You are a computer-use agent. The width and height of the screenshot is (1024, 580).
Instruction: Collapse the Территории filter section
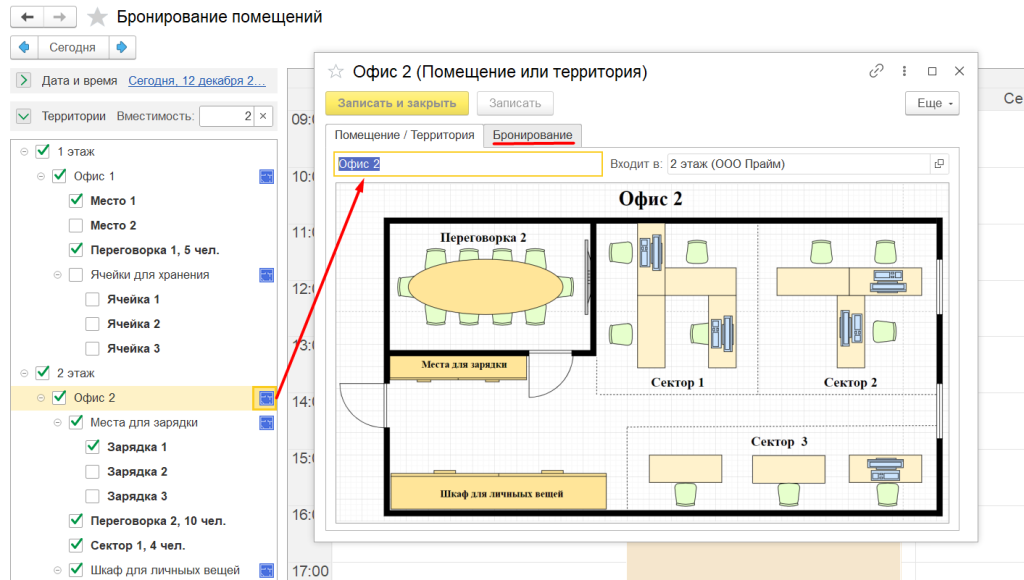coord(24,116)
